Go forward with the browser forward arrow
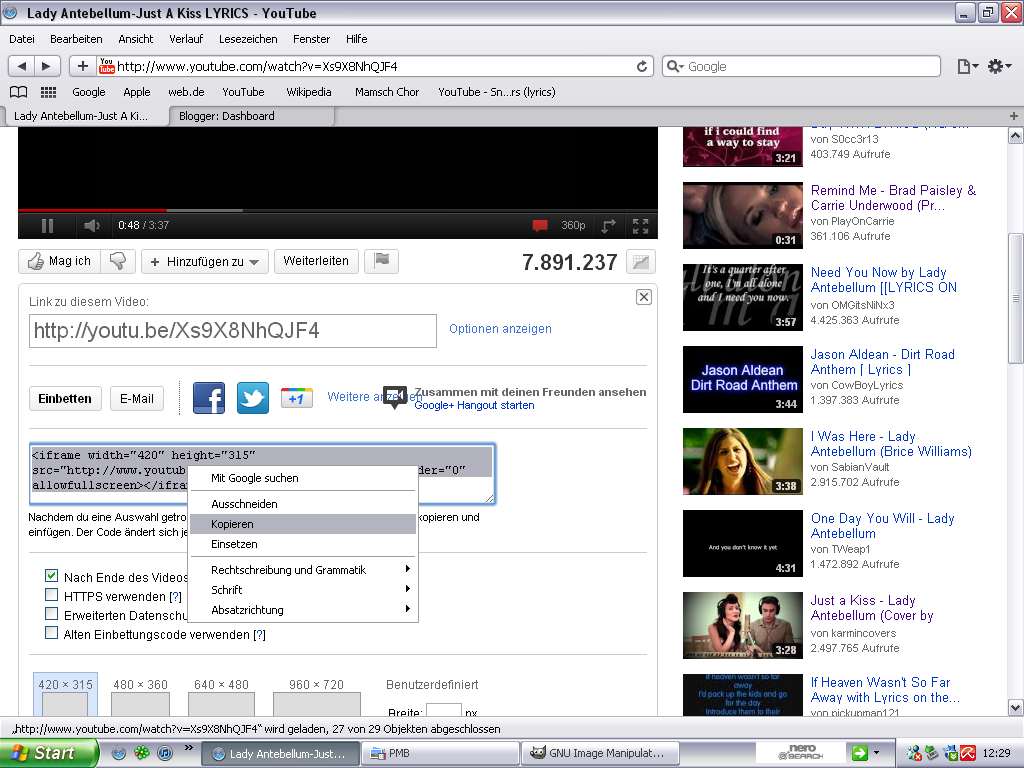The width and height of the screenshot is (1024, 768). click(46, 66)
